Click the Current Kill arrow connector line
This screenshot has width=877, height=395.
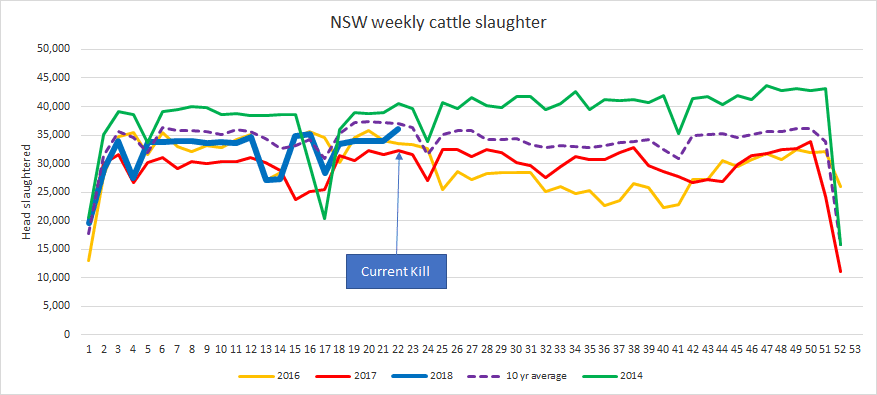tap(398, 204)
